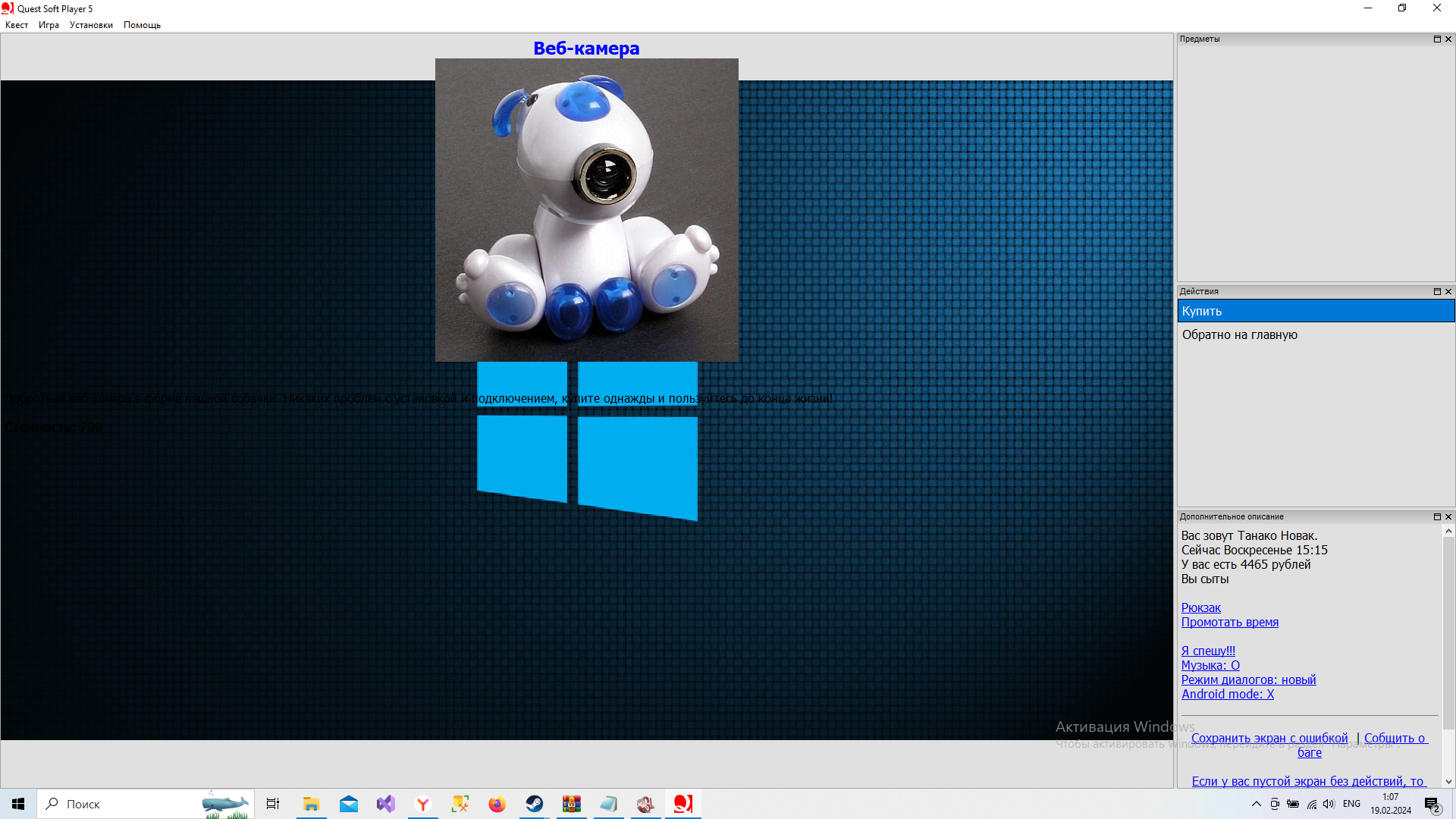Open Steam from taskbar
The height and width of the screenshot is (819, 1456).
pos(535,804)
